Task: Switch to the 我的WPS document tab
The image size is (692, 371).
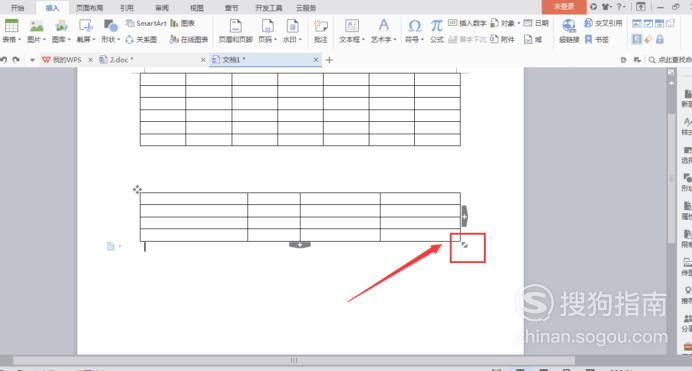Action: (x=62, y=60)
